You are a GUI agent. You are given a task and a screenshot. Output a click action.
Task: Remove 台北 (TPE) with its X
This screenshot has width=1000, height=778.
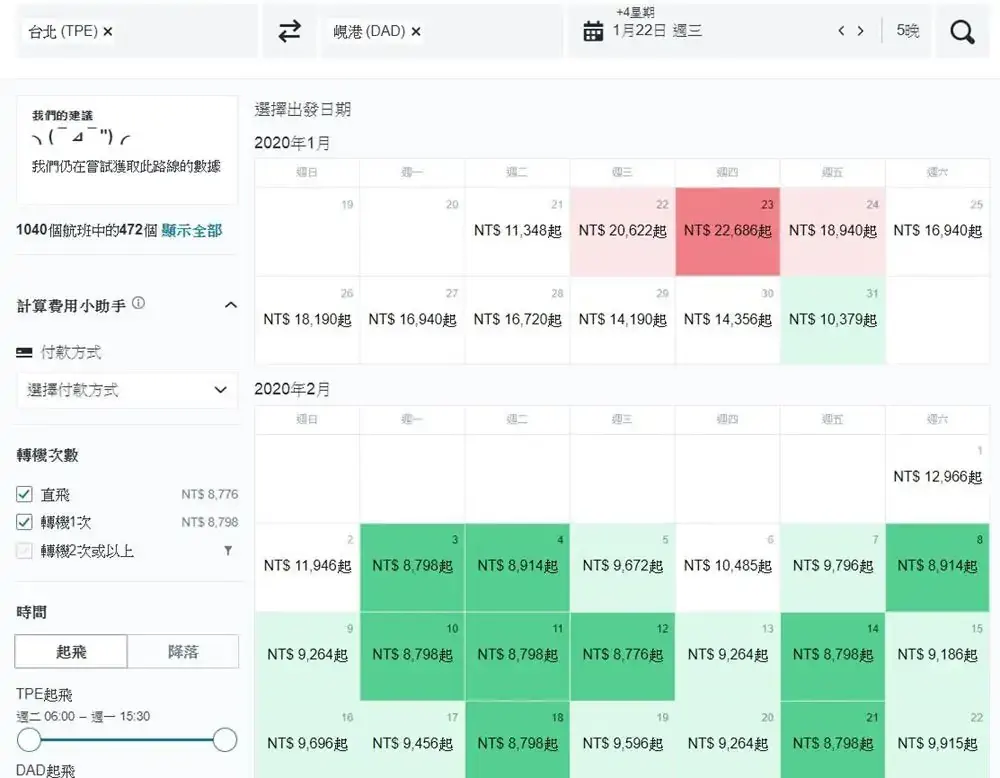[x=108, y=32]
